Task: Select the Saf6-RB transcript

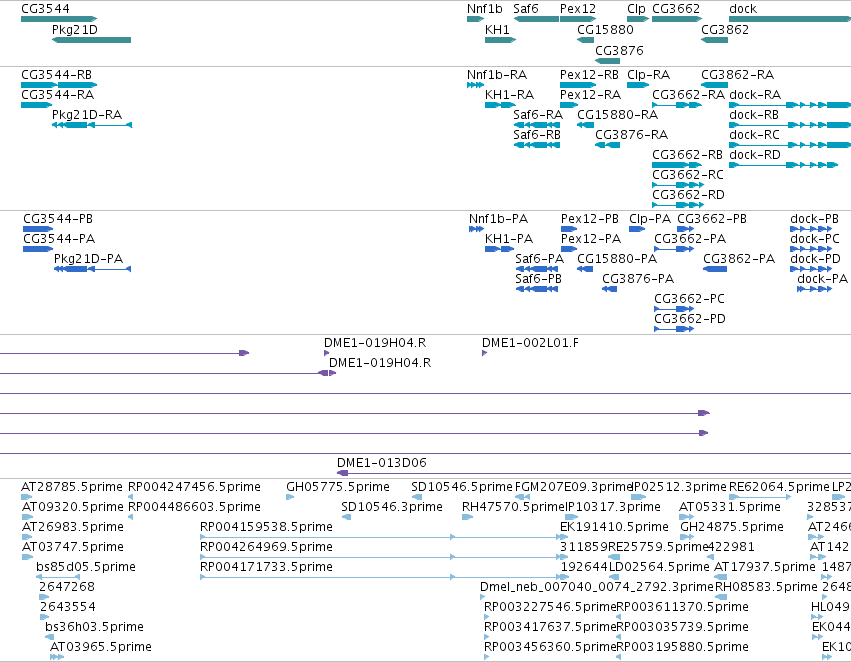Action: point(536,145)
